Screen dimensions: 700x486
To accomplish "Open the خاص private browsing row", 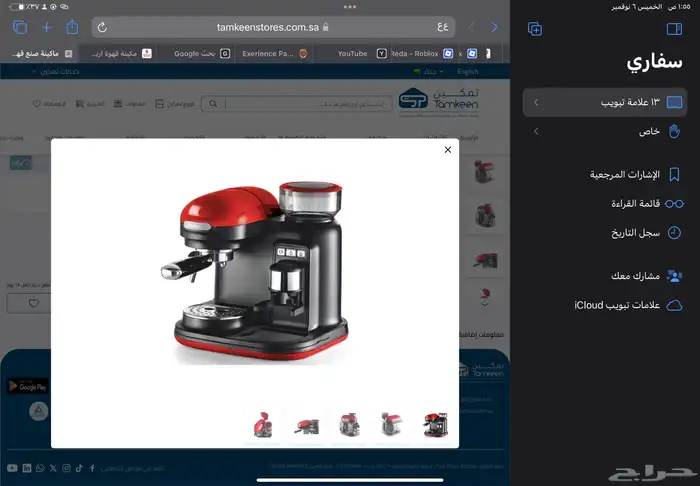I will [605, 131].
